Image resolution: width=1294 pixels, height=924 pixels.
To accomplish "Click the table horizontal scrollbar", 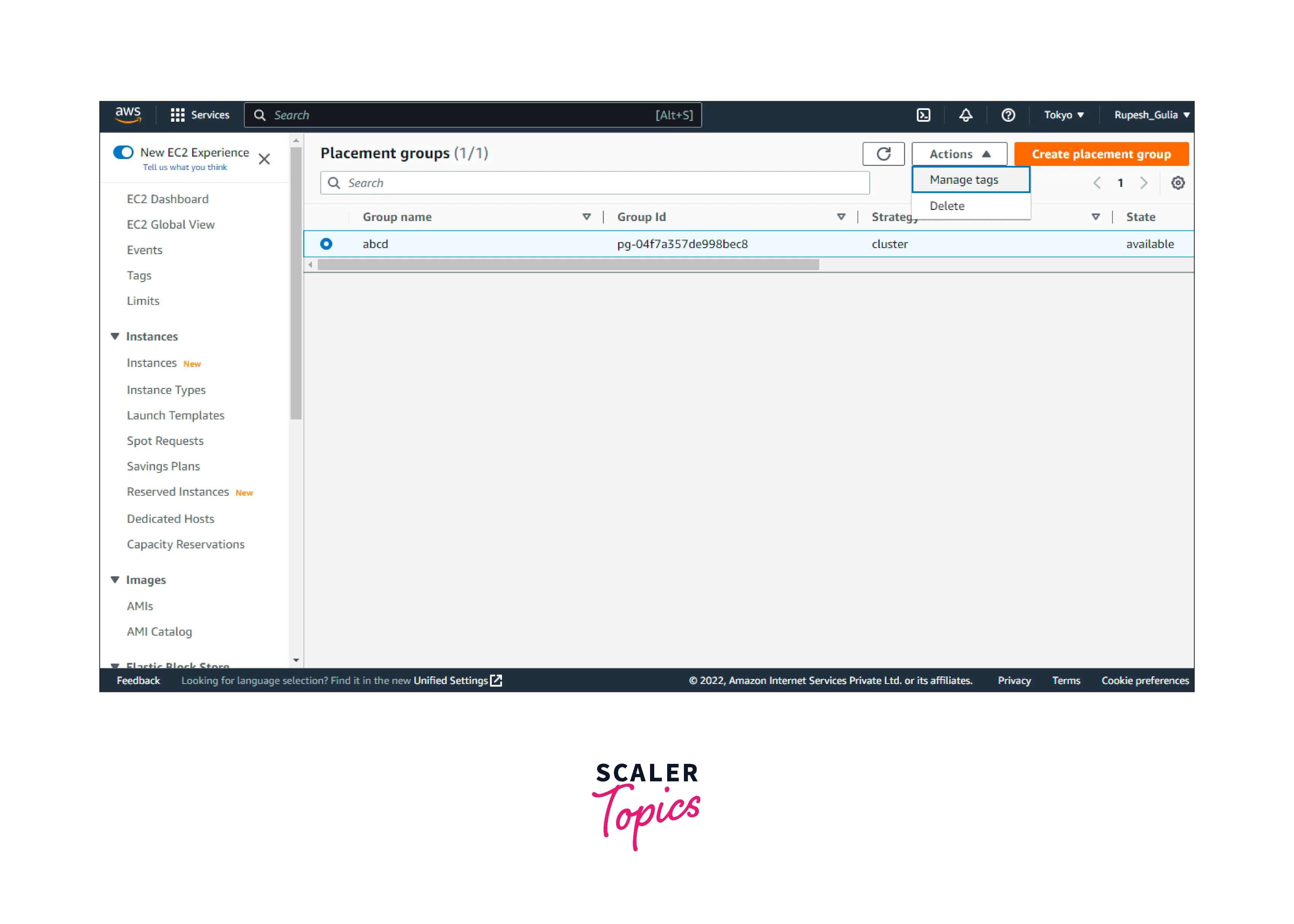I will coord(567,264).
